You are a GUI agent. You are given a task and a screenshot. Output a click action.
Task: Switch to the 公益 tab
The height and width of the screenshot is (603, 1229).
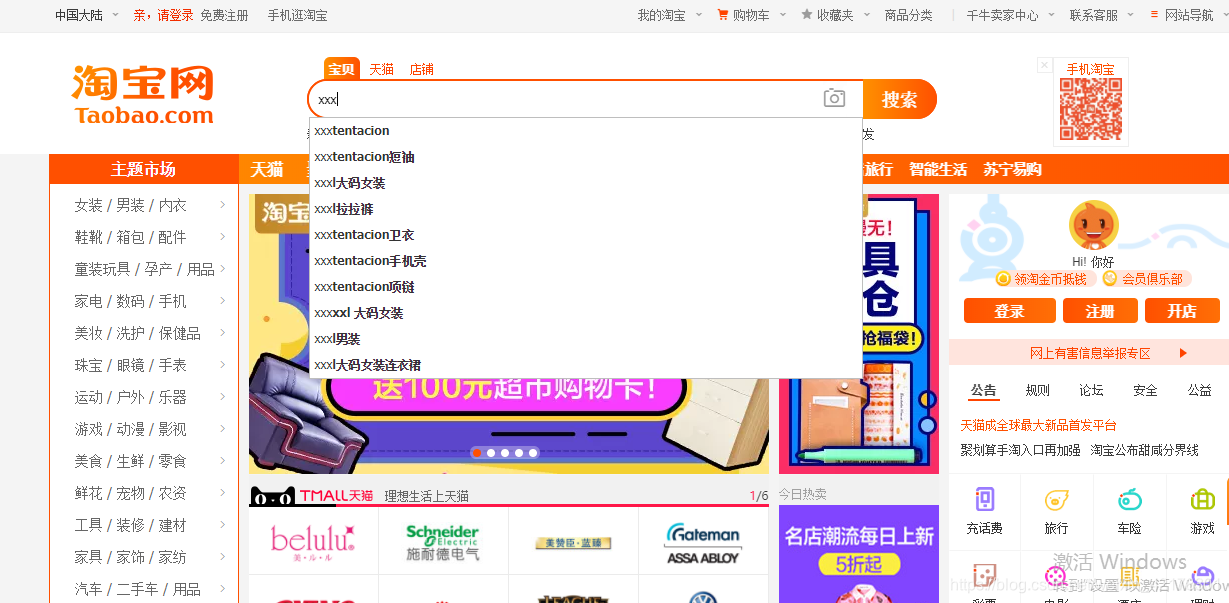(x=1199, y=390)
